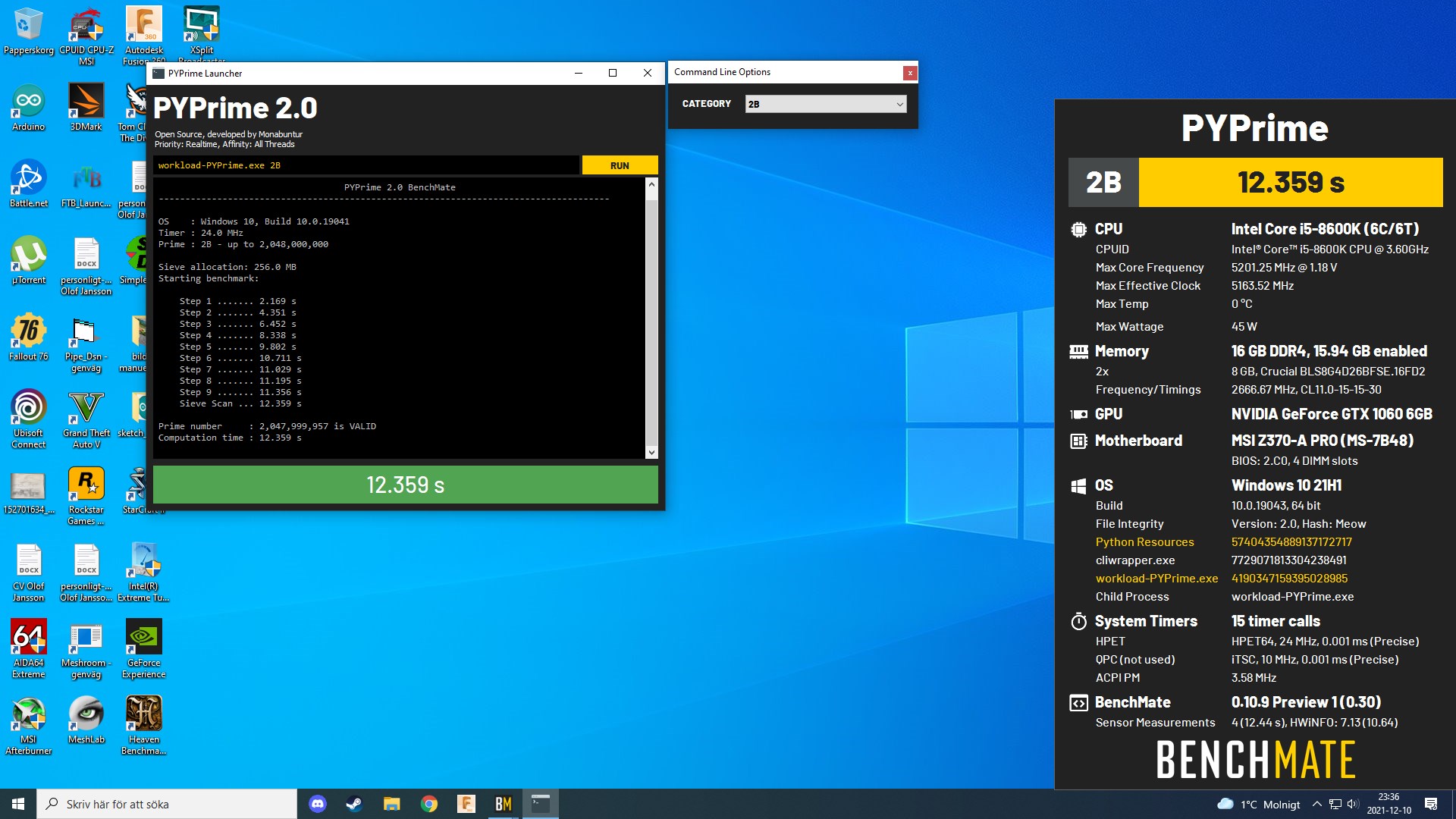Click the Windows 10 21H1 OS value

[1286, 485]
